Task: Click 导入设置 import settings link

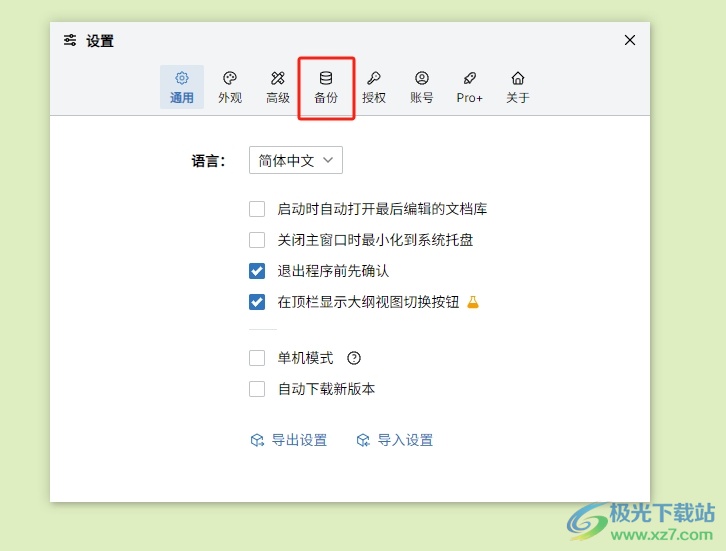Action: [x=395, y=440]
